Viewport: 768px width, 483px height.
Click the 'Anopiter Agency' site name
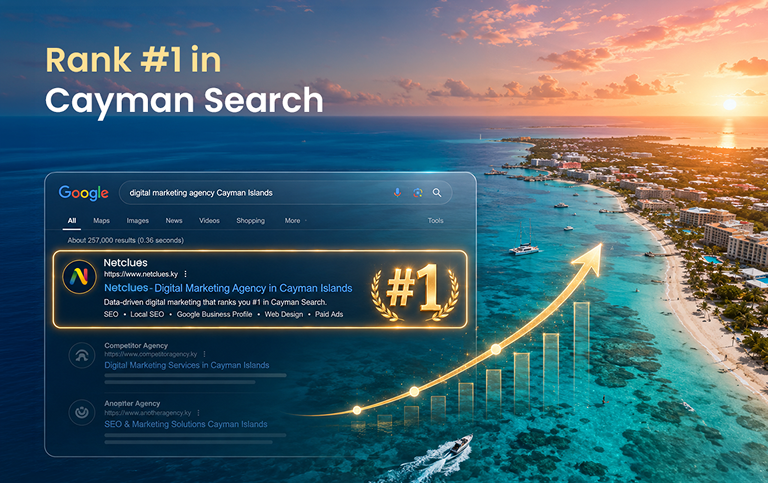point(132,403)
